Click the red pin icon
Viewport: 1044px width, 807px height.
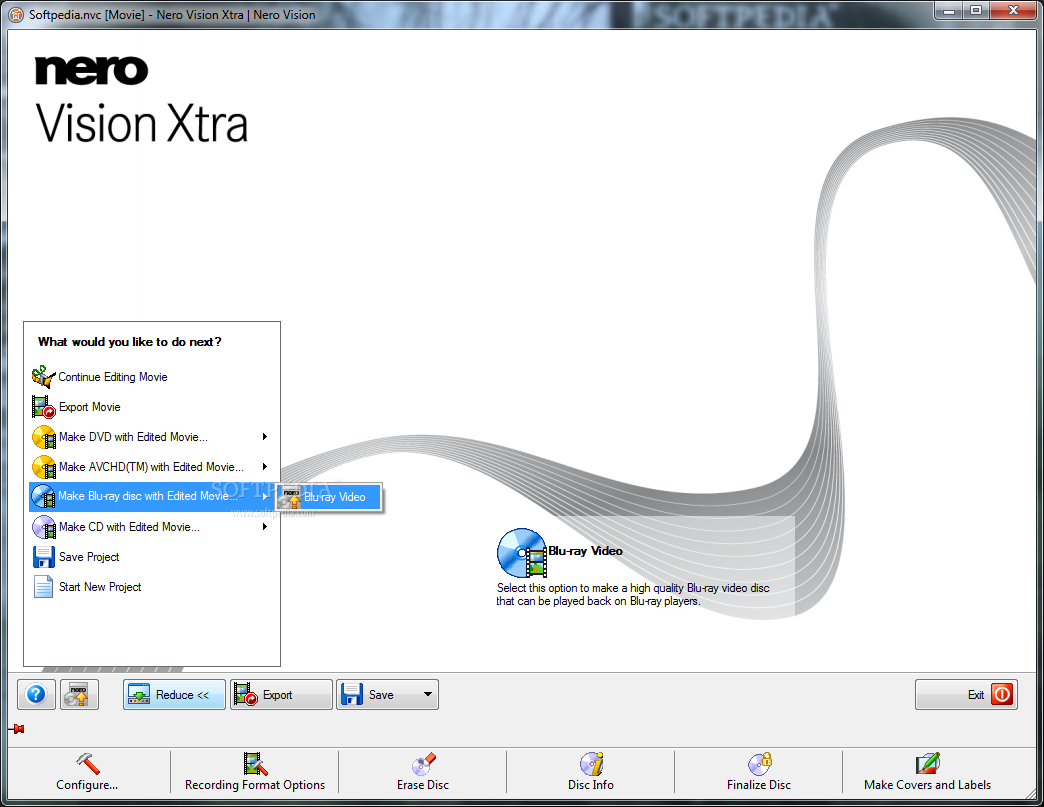tap(18, 729)
